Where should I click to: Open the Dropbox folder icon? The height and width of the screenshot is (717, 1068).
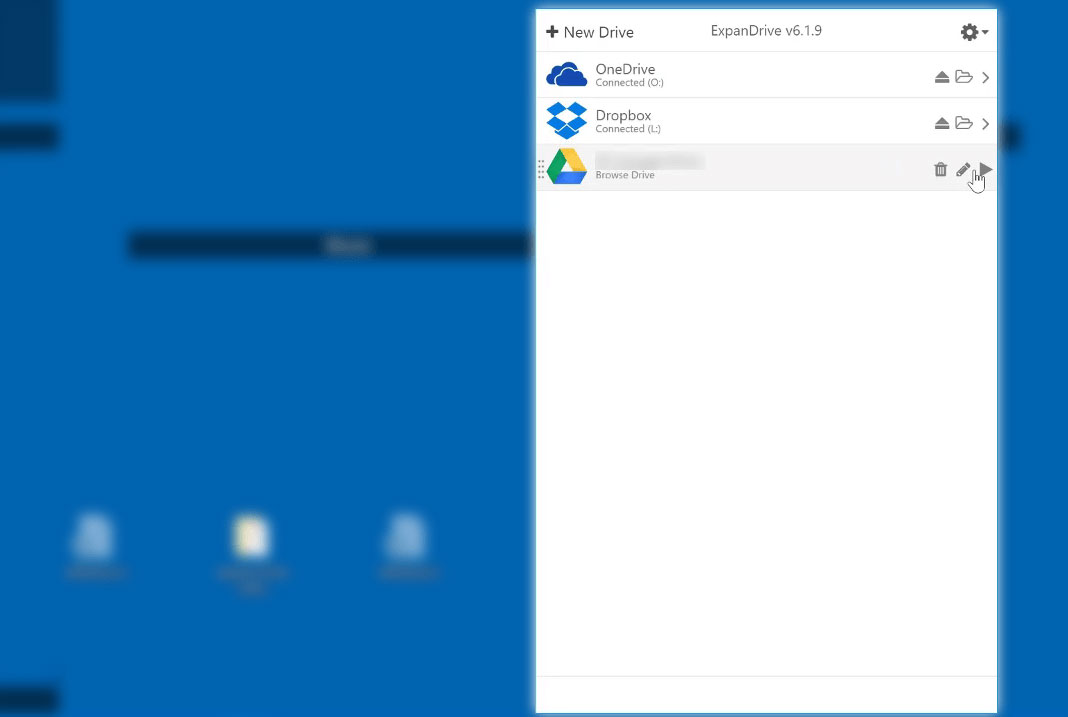click(964, 123)
